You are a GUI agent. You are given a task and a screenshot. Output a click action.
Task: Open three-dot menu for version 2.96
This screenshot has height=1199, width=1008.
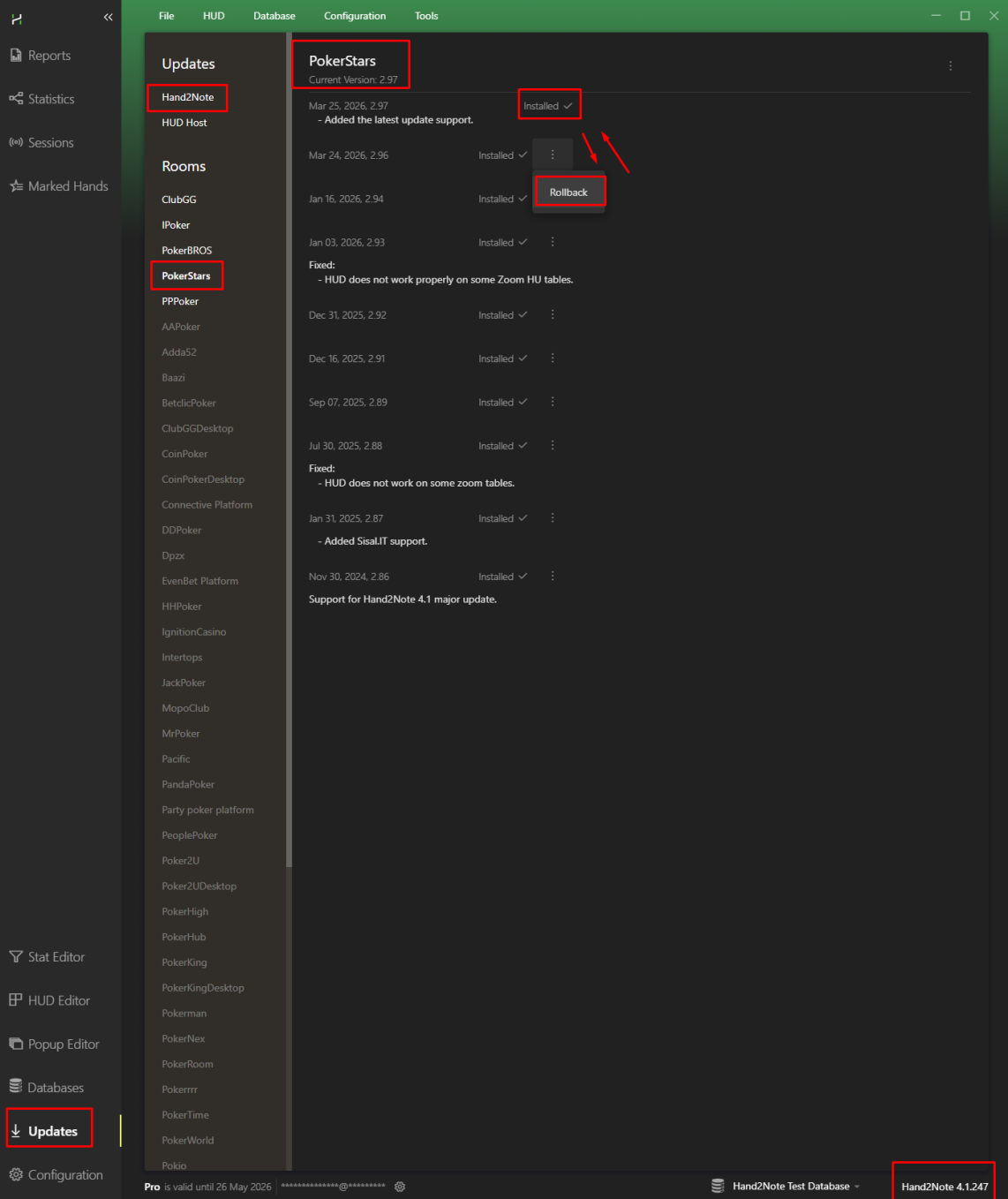[x=553, y=155]
